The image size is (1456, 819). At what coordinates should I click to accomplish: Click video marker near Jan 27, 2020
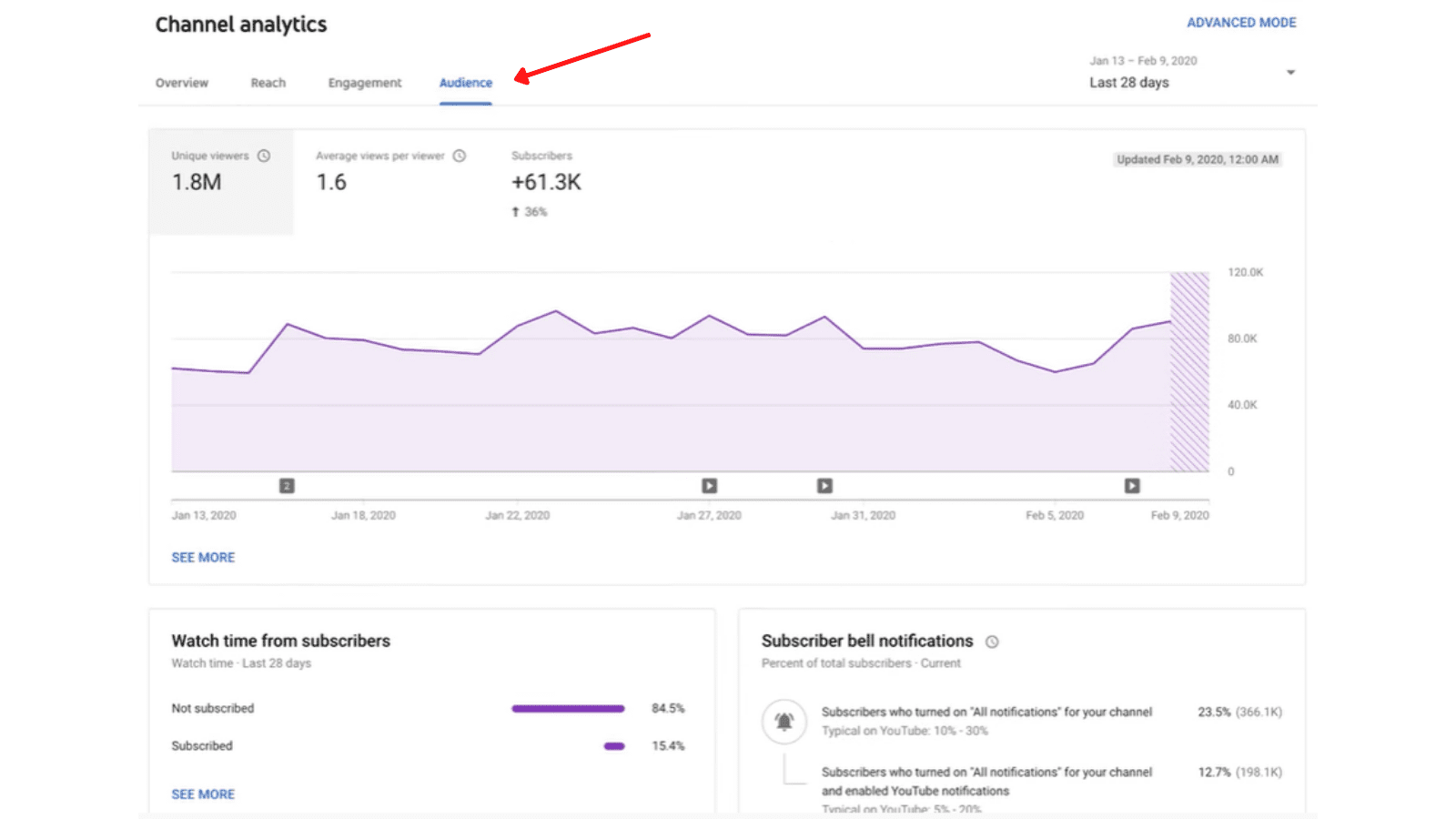[x=710, y=486]
